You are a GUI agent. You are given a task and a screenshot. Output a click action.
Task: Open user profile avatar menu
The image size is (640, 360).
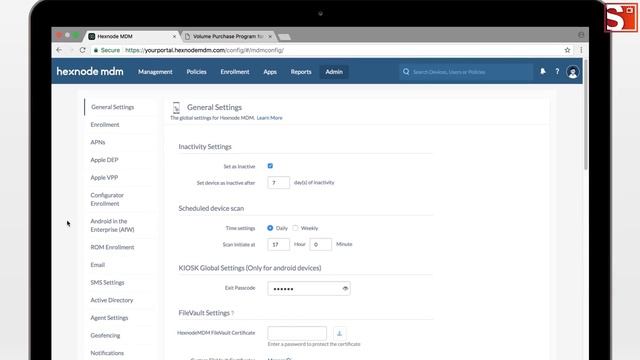pos(572,72)
